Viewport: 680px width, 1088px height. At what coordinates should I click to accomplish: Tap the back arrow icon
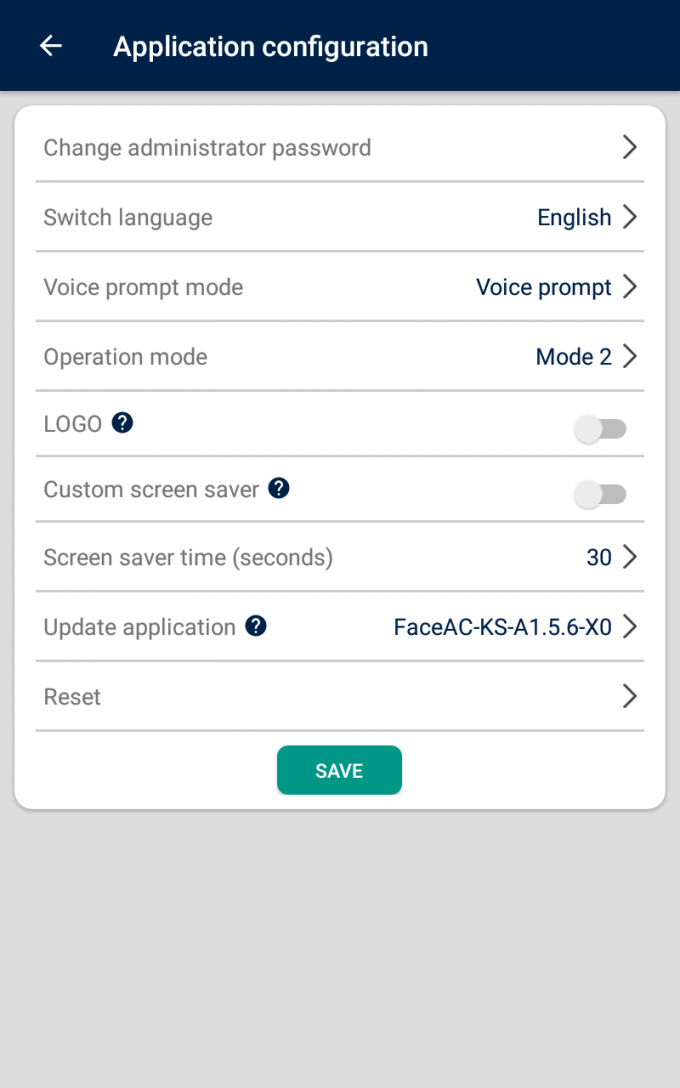[50, 46]
